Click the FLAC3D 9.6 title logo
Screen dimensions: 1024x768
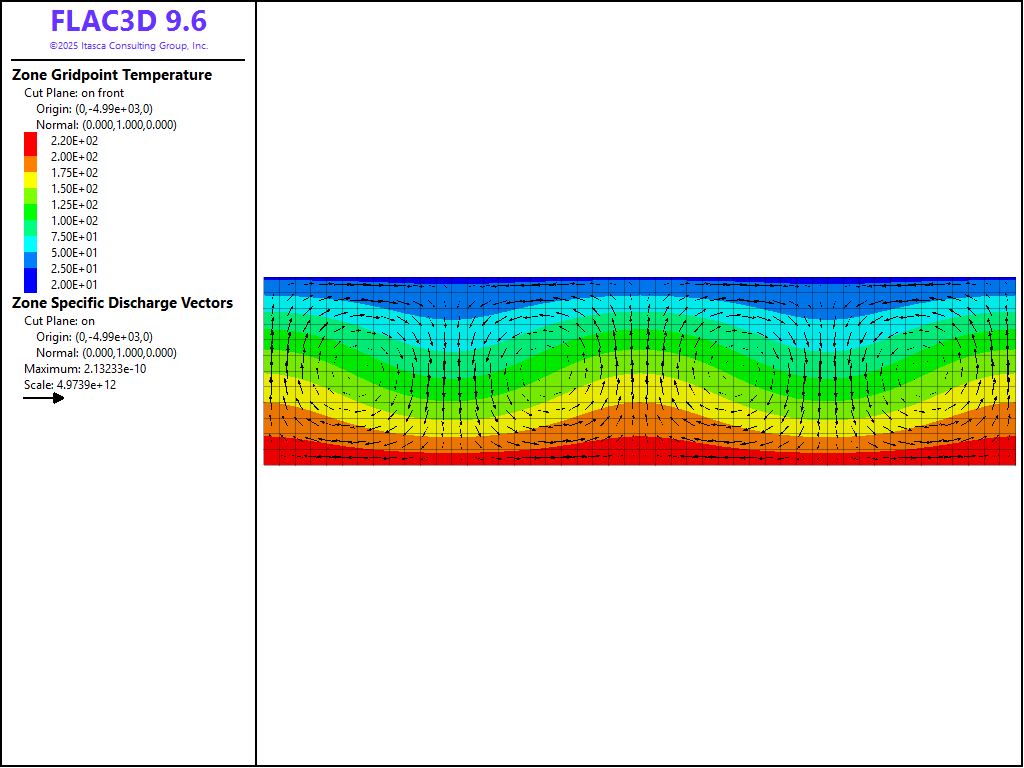(129, 22)
